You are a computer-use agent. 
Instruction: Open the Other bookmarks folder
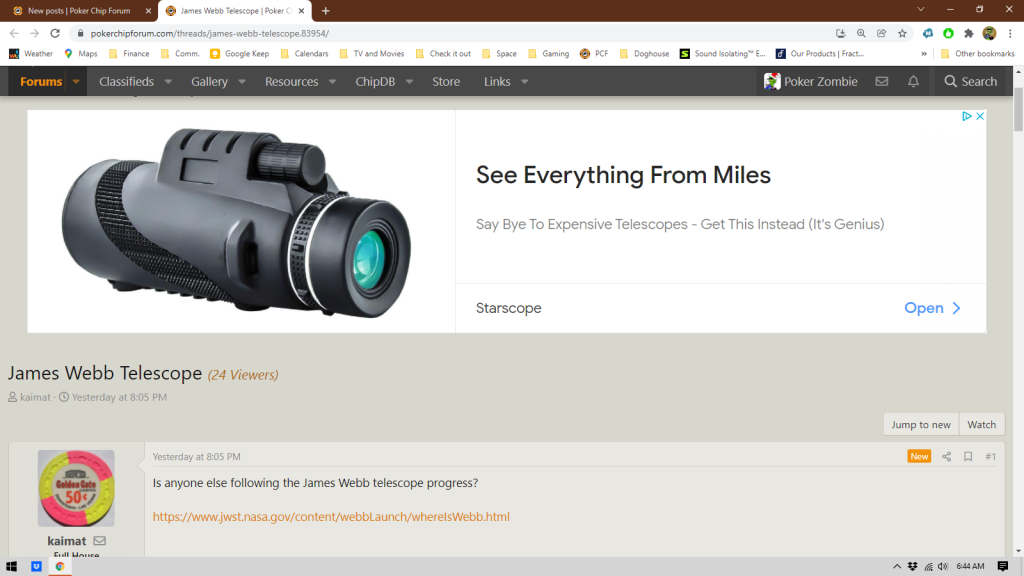tap(977, 54)
